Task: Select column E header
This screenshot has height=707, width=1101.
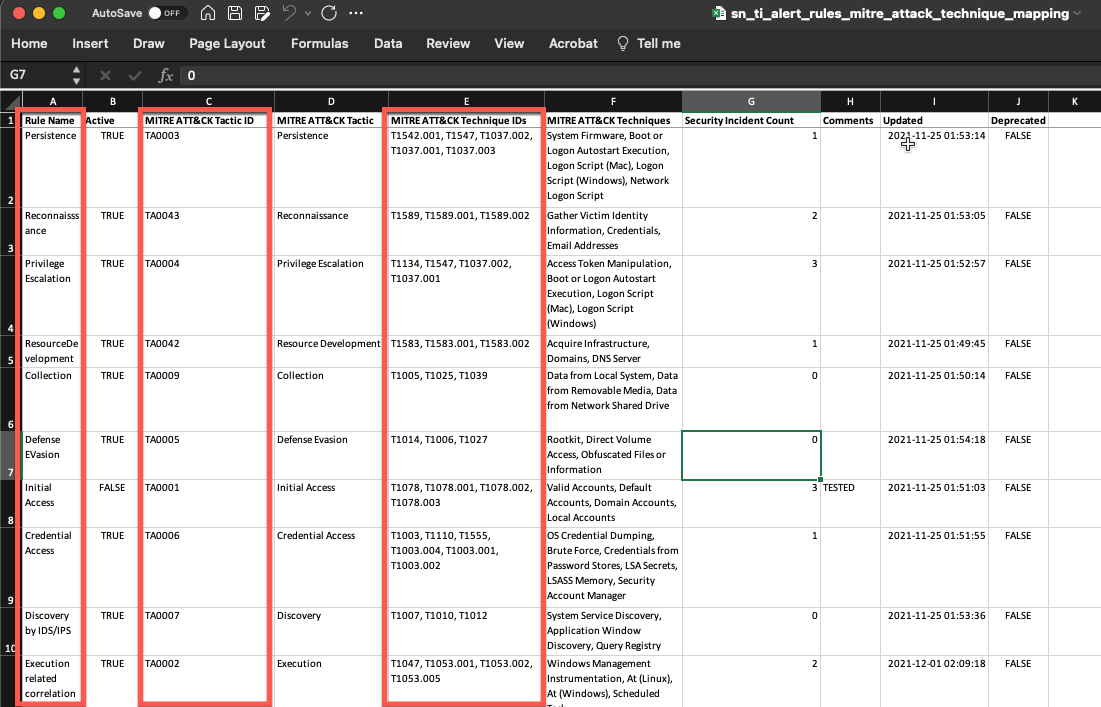Action: point(466,102)
